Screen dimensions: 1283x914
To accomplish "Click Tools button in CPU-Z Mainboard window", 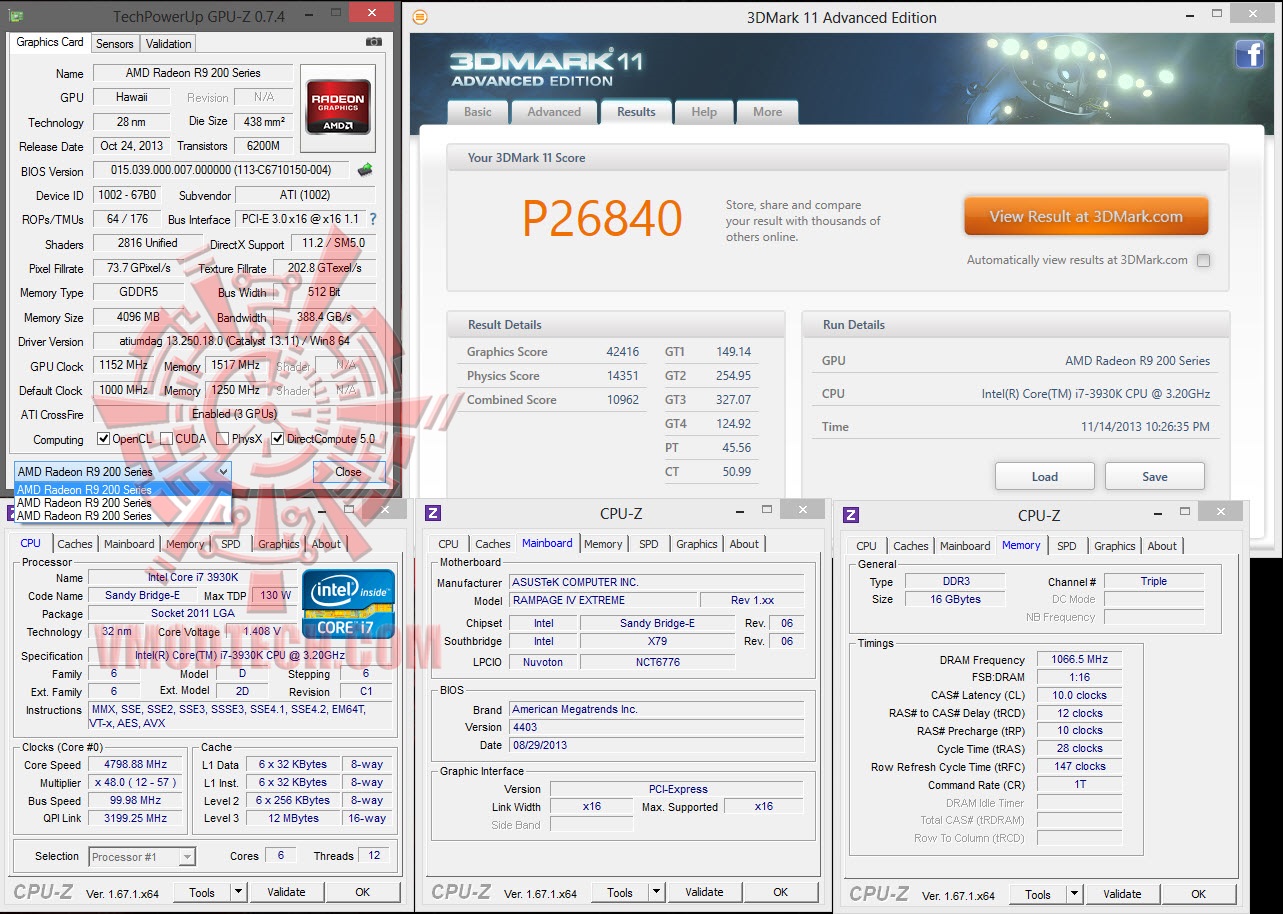I will (620, 892).
